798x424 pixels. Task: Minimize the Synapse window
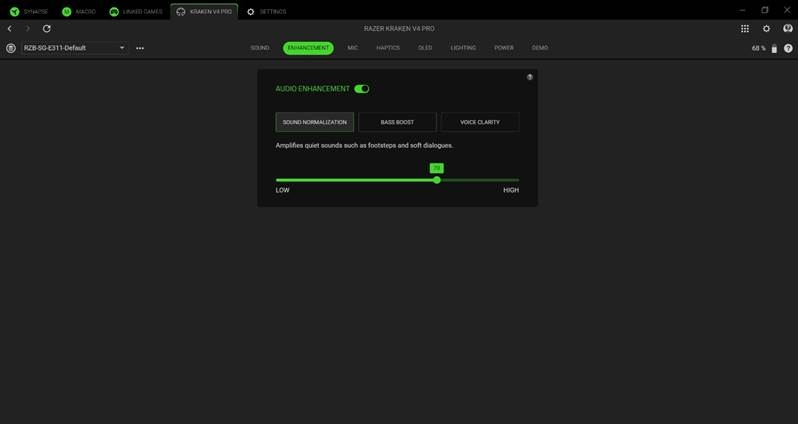pyautogui.click(x=743, y=10)
